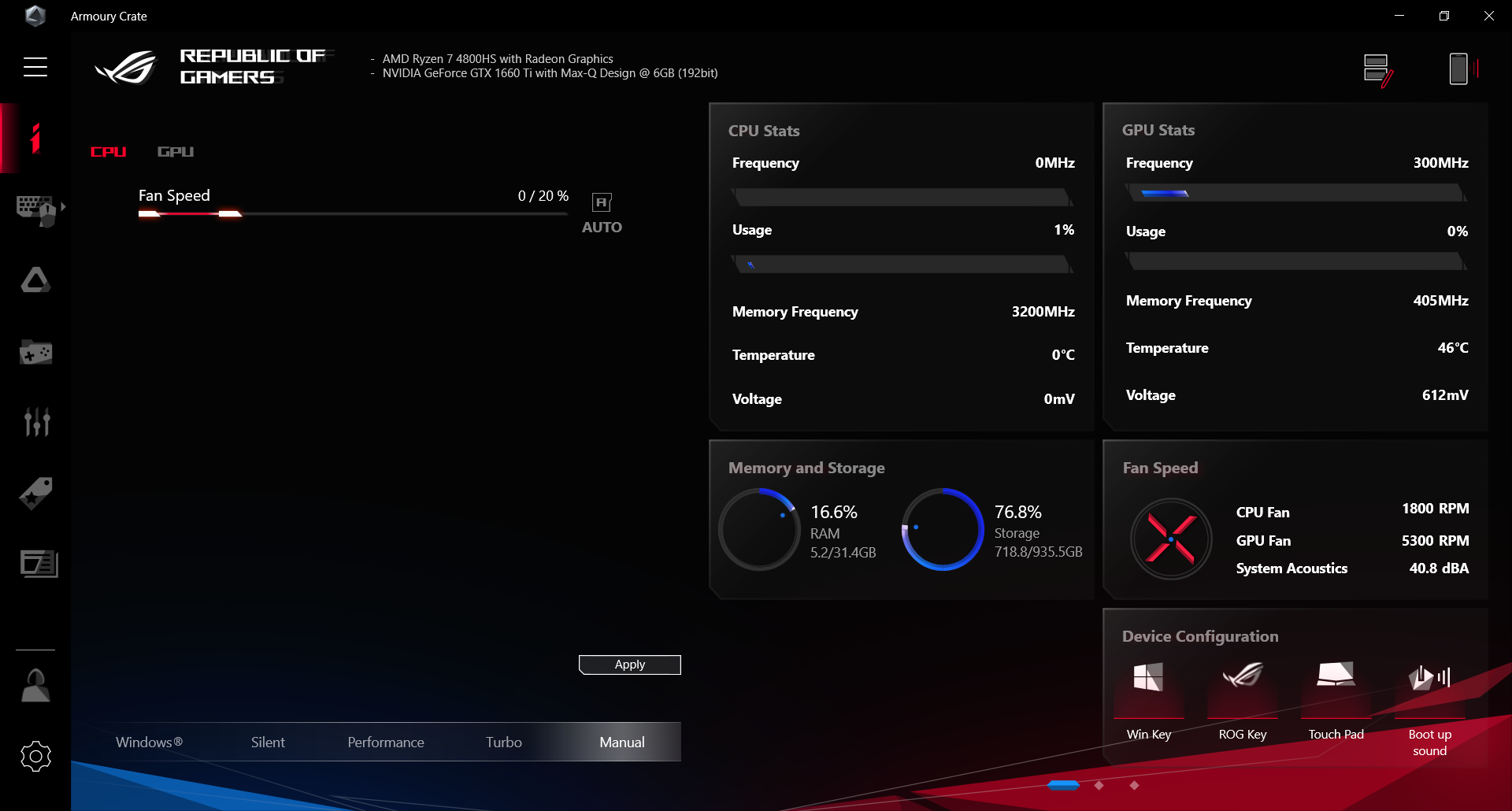
Task: Open the mobile device link icon
Action: pos(1463,69)
